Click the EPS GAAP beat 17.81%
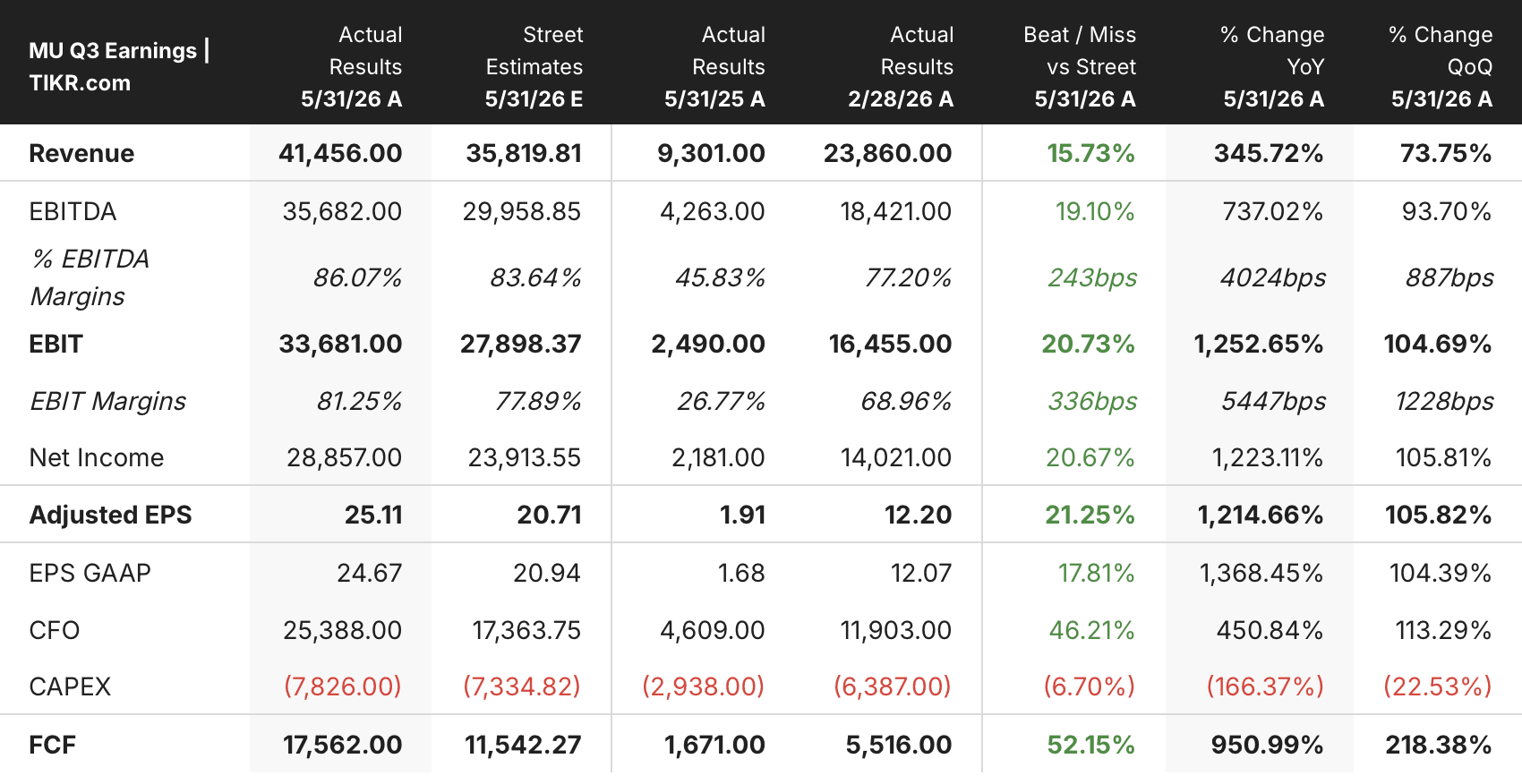This screenshot has height=784, width=1522. (x=1097, y=573)
